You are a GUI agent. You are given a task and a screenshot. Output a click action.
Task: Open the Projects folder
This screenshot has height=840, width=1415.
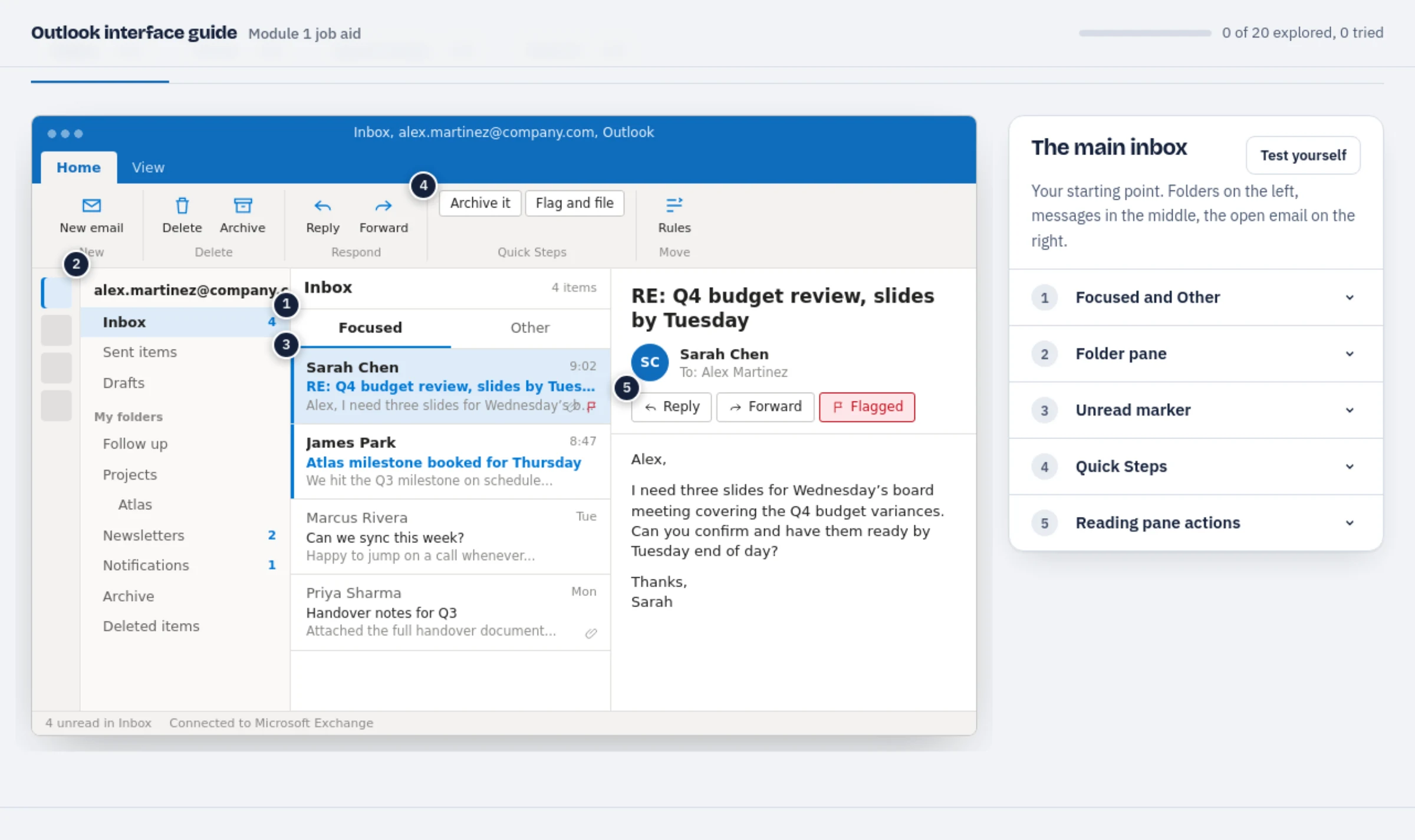[185, 475]
